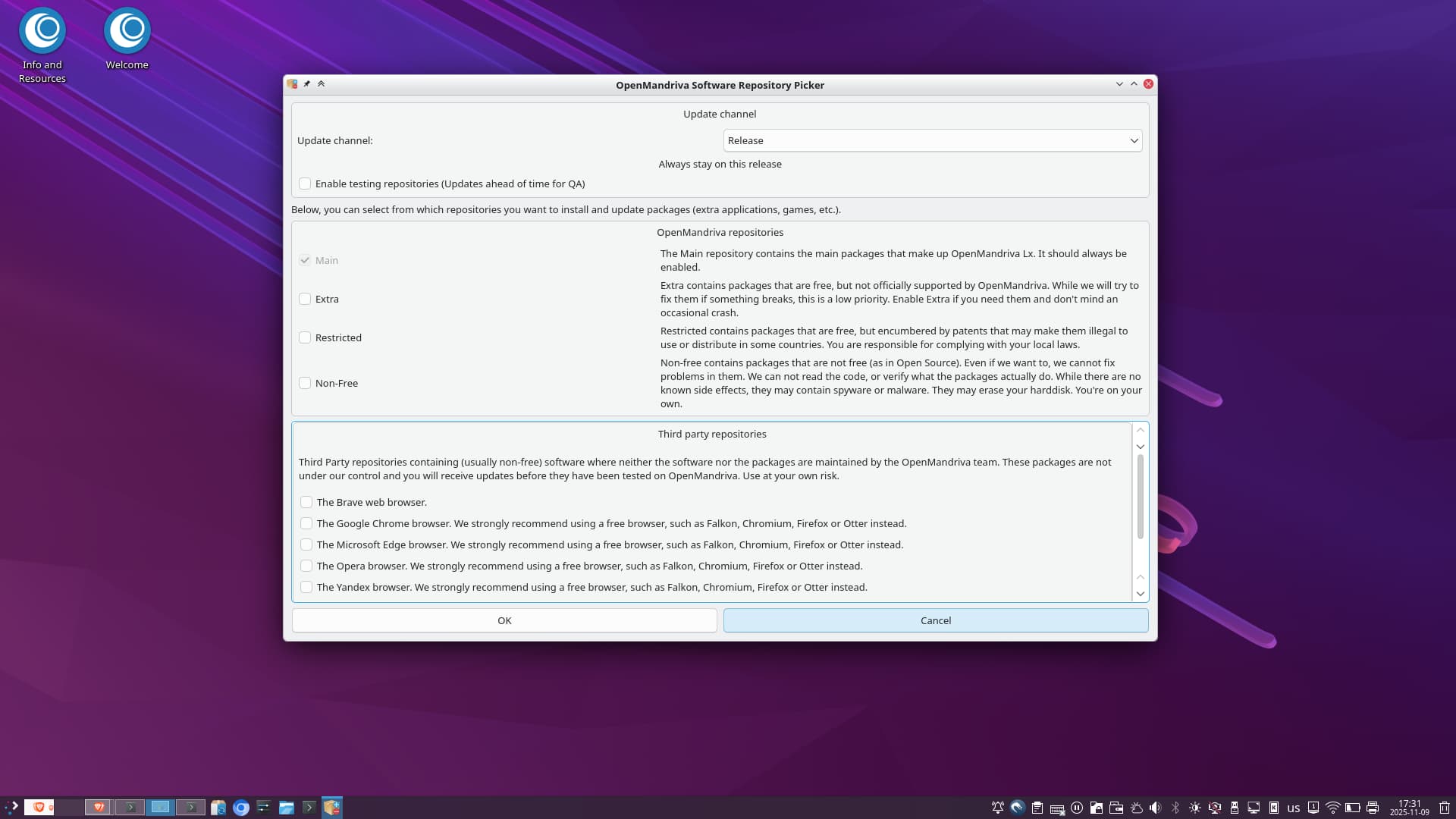Screen dimensions: 1456x819
Task: Open the file manager folder taskbar icon
Action: click(x=286, y=808)
